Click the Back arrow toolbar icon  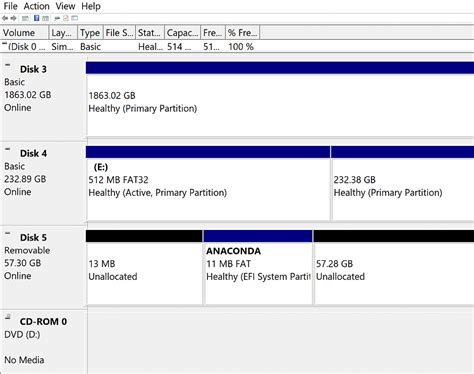[5, 18]
